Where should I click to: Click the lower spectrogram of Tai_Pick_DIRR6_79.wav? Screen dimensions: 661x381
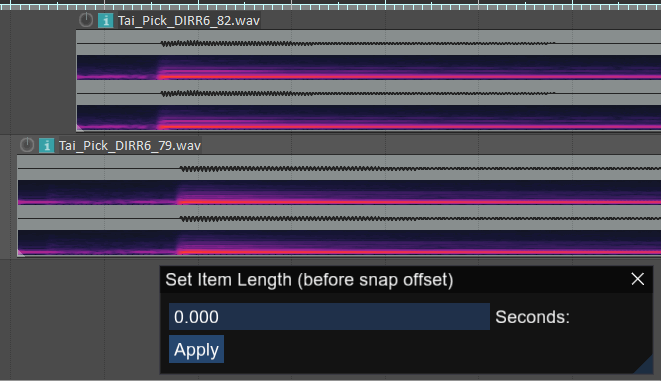339,242
